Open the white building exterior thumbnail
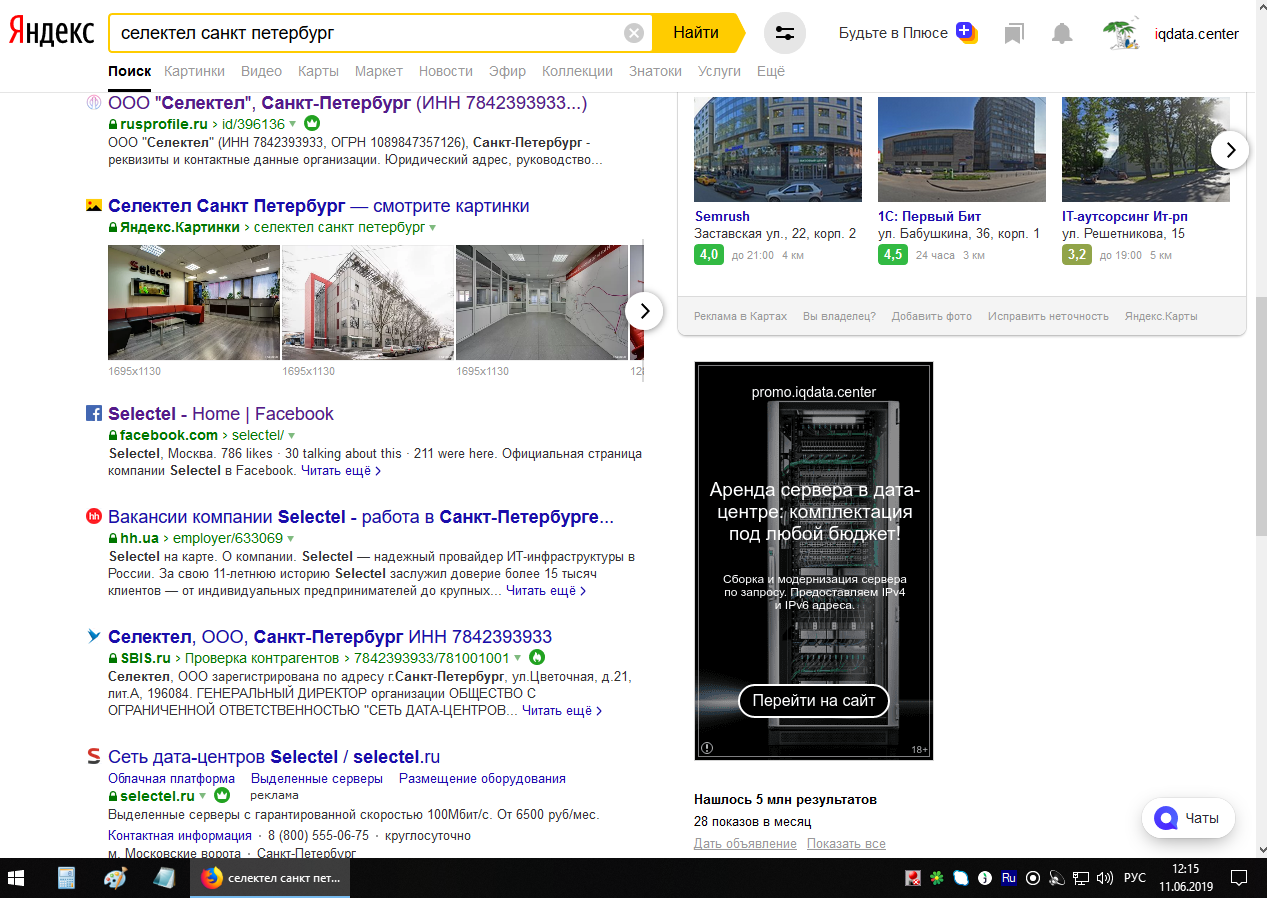This screenshot has width=1267, height=898. click(368, 302)
